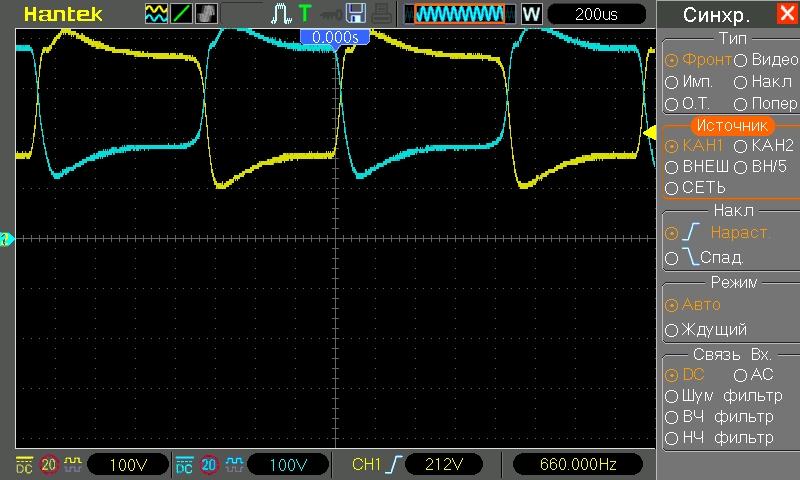Click the green diagonal line icon
800x480 pixels.
coord(182,14)
